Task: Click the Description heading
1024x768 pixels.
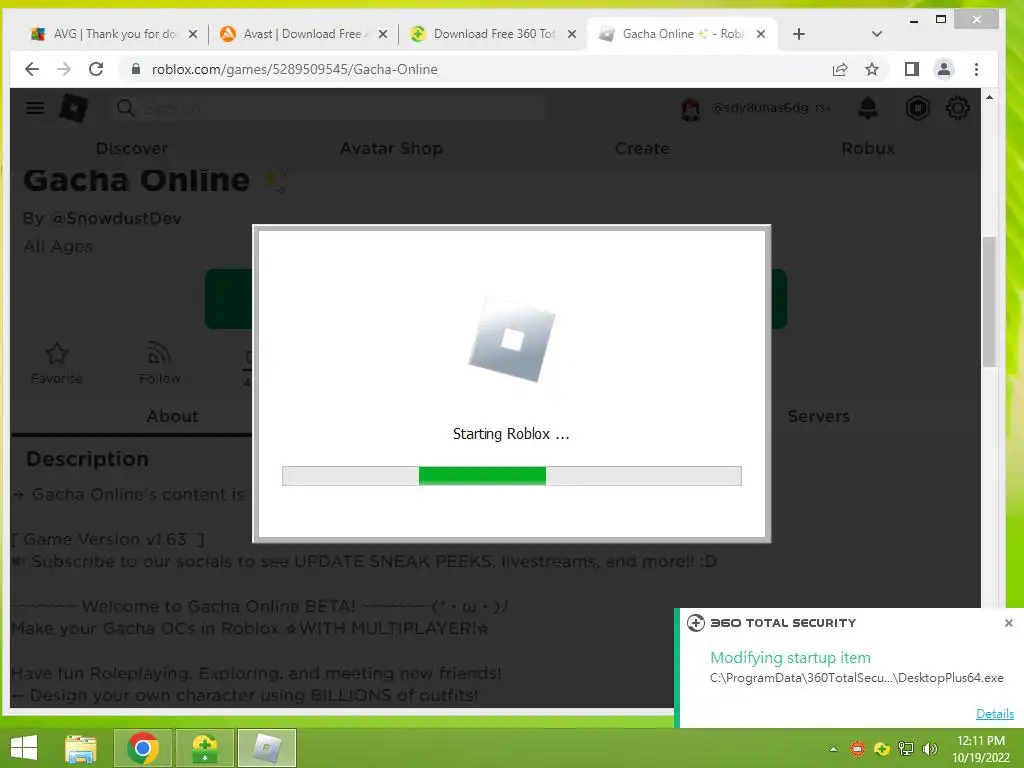Action: click(88, 459)
